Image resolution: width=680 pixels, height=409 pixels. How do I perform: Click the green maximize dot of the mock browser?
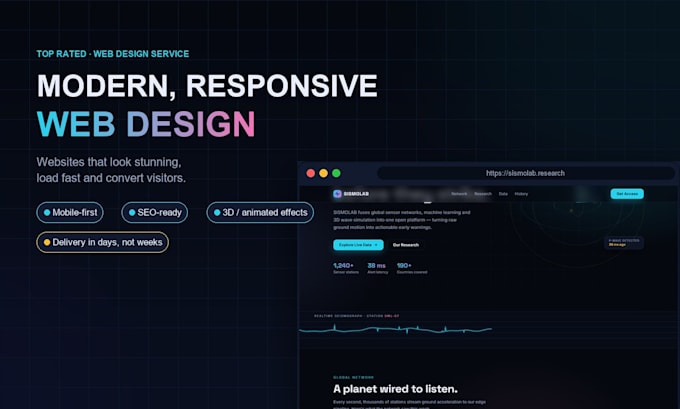[x=336, y=173]
